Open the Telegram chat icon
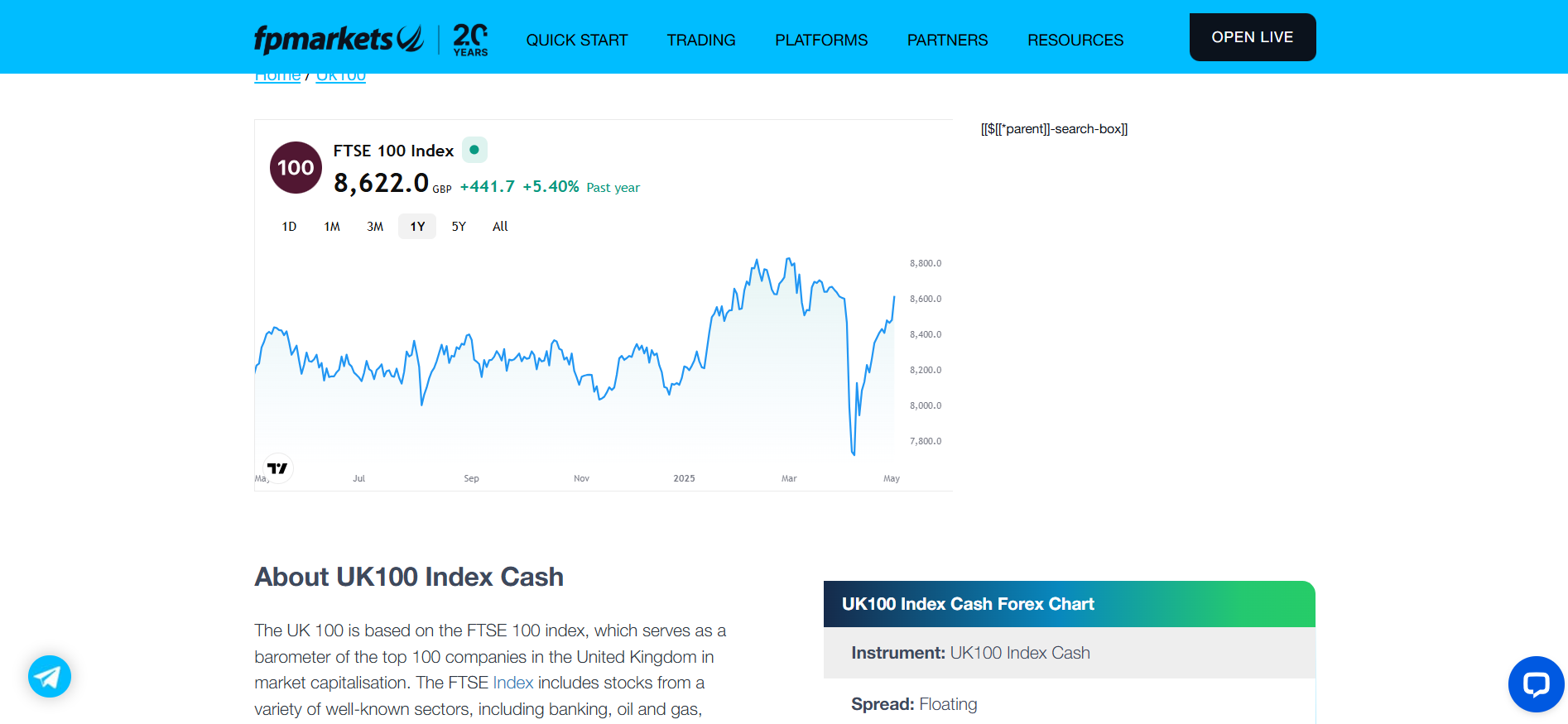Image resolution: width=1568 pixels, height=724 pixels. 49,676
